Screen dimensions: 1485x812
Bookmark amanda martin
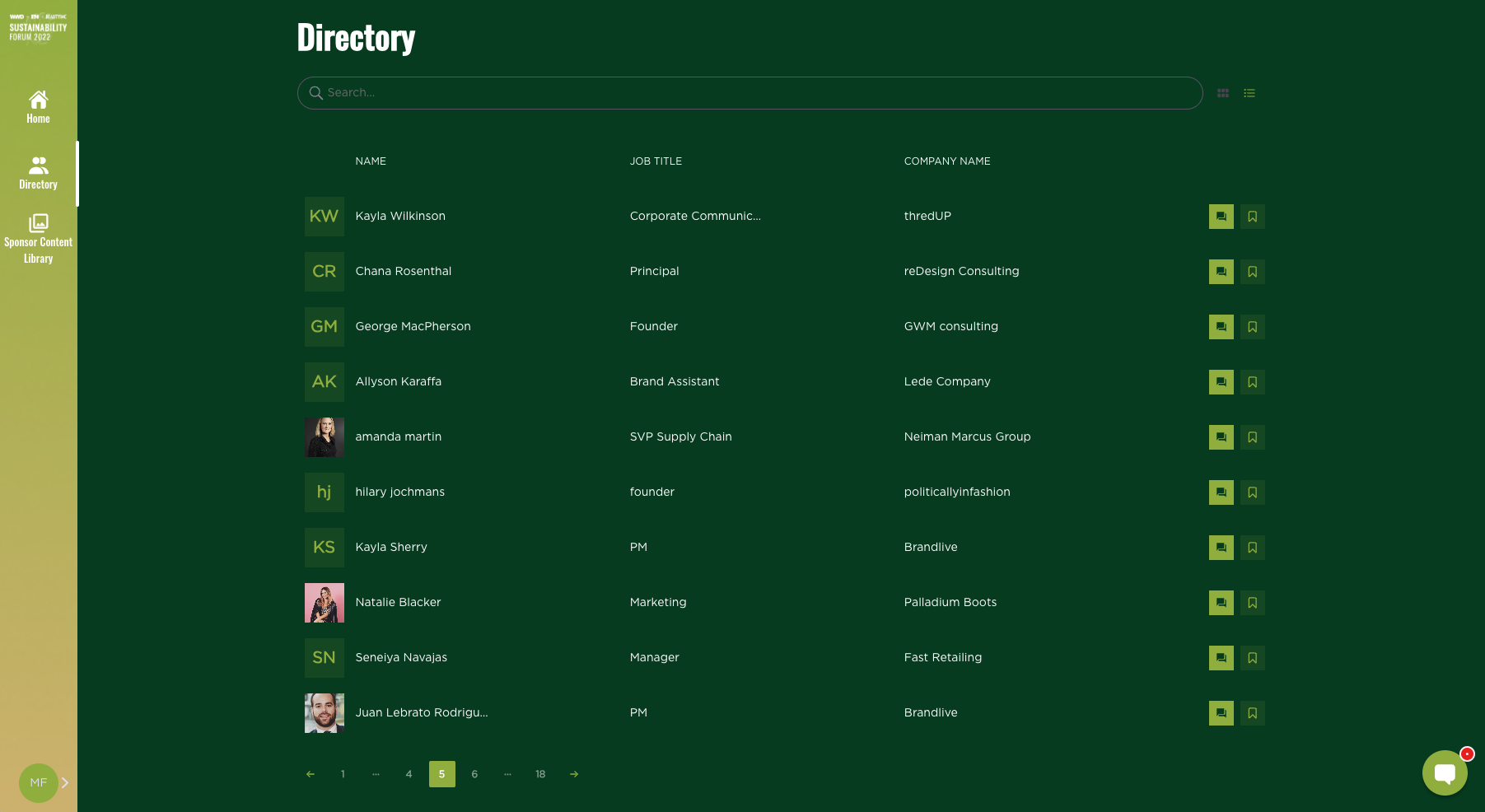coord(1252,437)
